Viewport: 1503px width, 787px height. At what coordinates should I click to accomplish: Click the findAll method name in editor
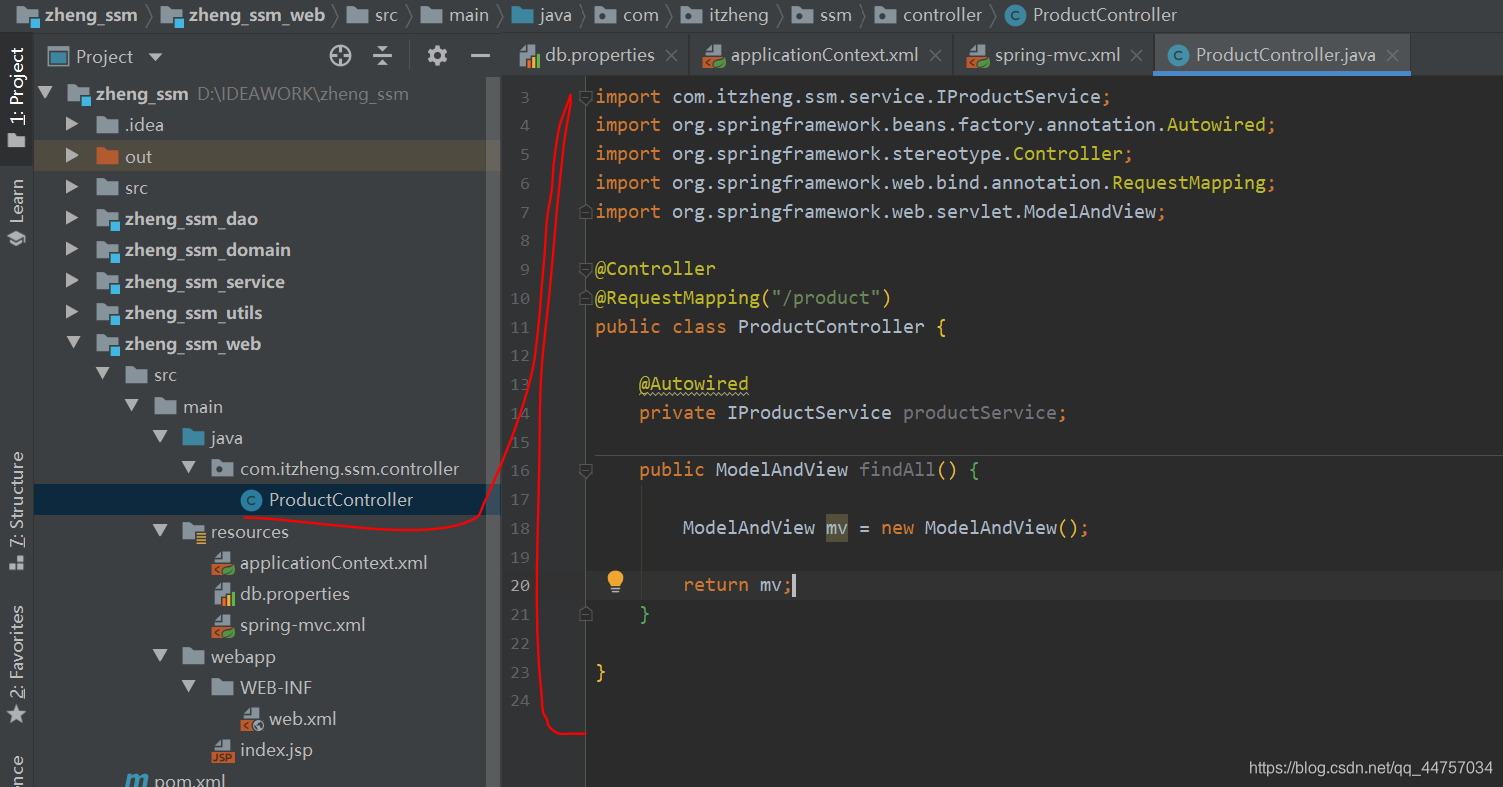(897, 470)
